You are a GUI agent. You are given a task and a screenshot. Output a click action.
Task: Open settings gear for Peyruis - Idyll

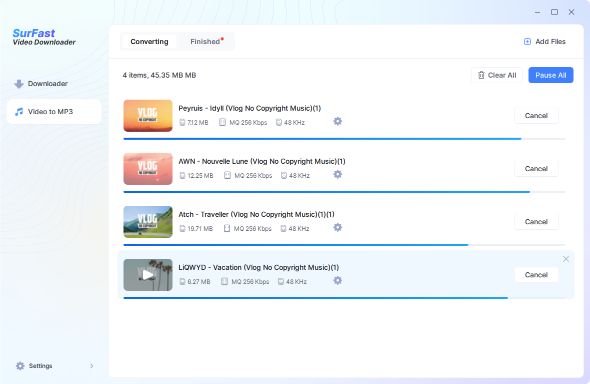pos(338,121)
